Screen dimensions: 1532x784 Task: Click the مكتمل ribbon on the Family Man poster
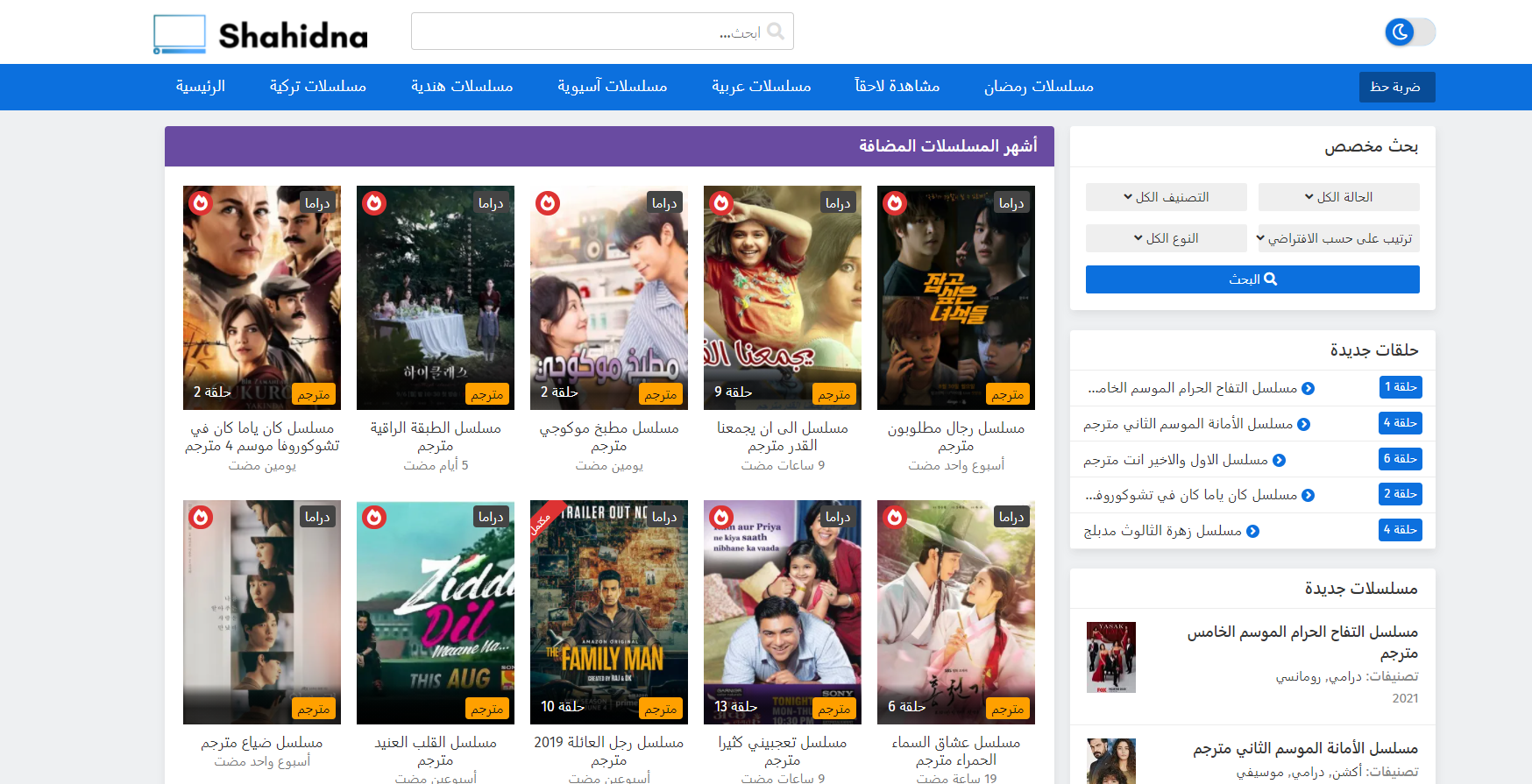point(544,517)
